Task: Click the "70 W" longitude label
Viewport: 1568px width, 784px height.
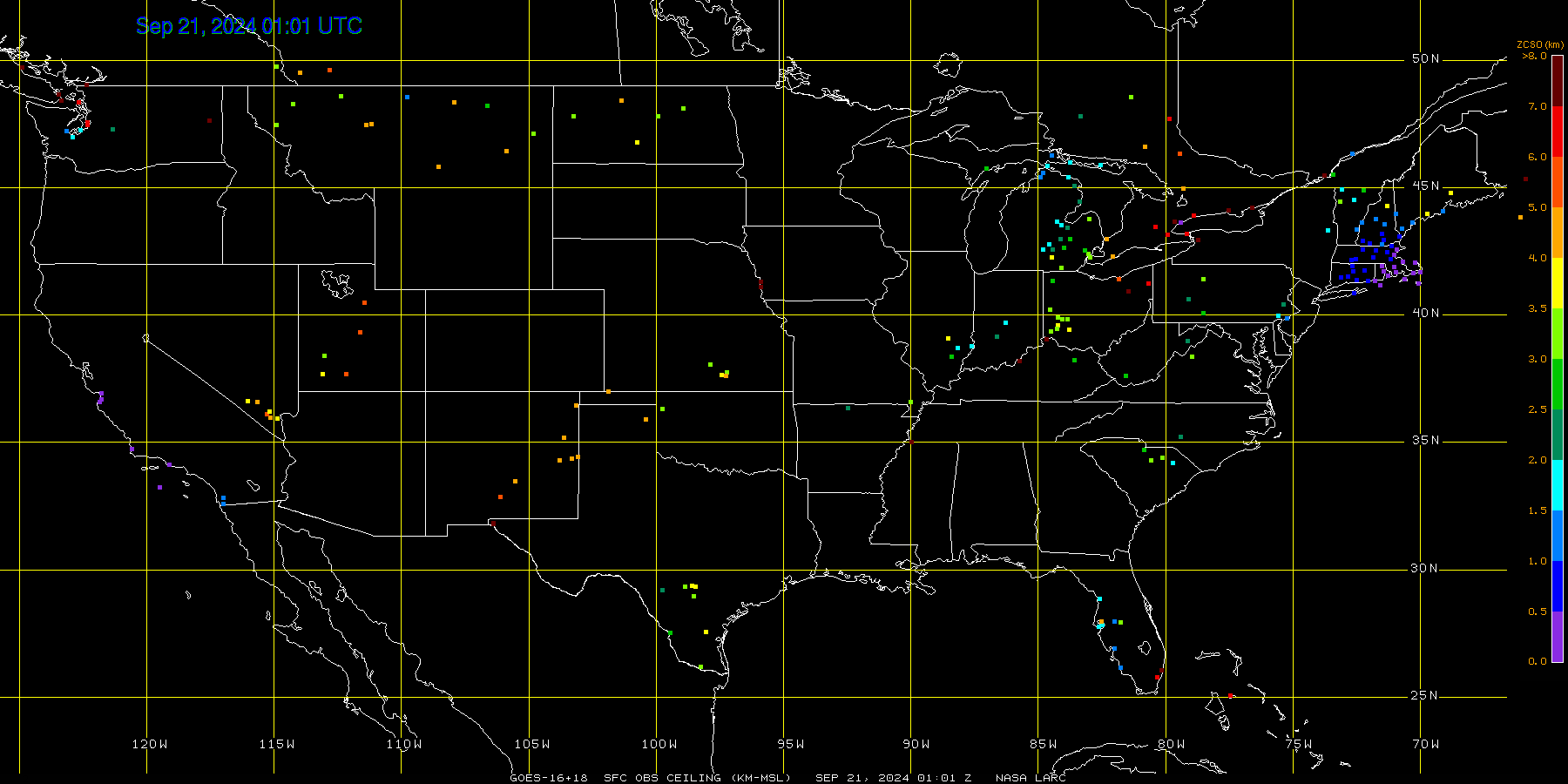Action: click(1425, 744)
